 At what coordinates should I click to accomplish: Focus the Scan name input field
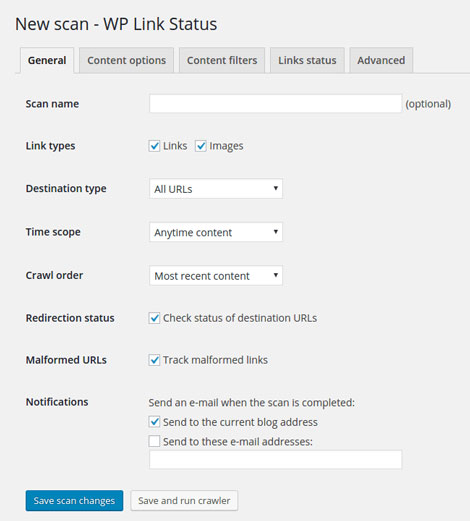point(275,104)
